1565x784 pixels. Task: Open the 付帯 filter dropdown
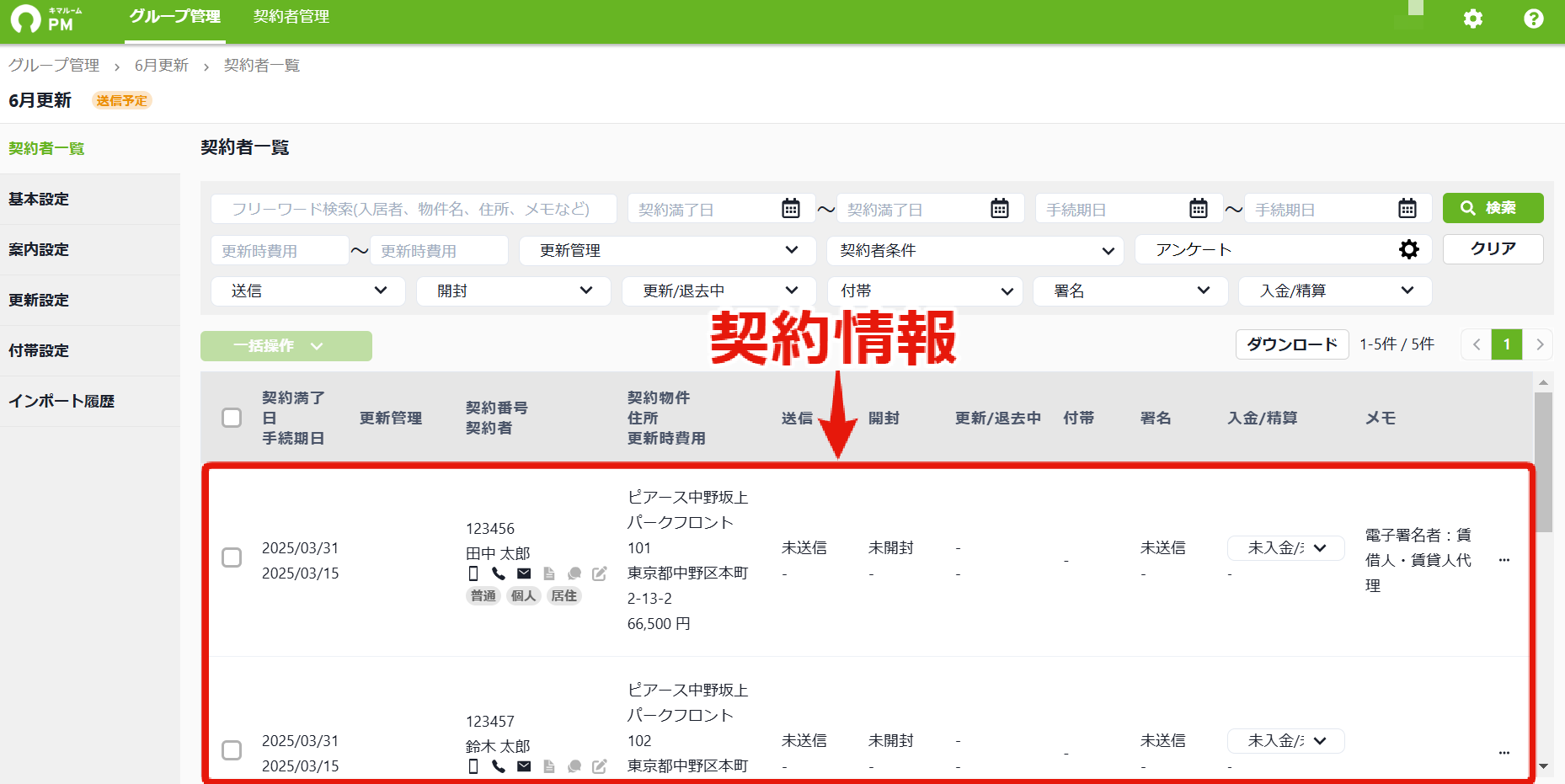[x=925, y=291]
